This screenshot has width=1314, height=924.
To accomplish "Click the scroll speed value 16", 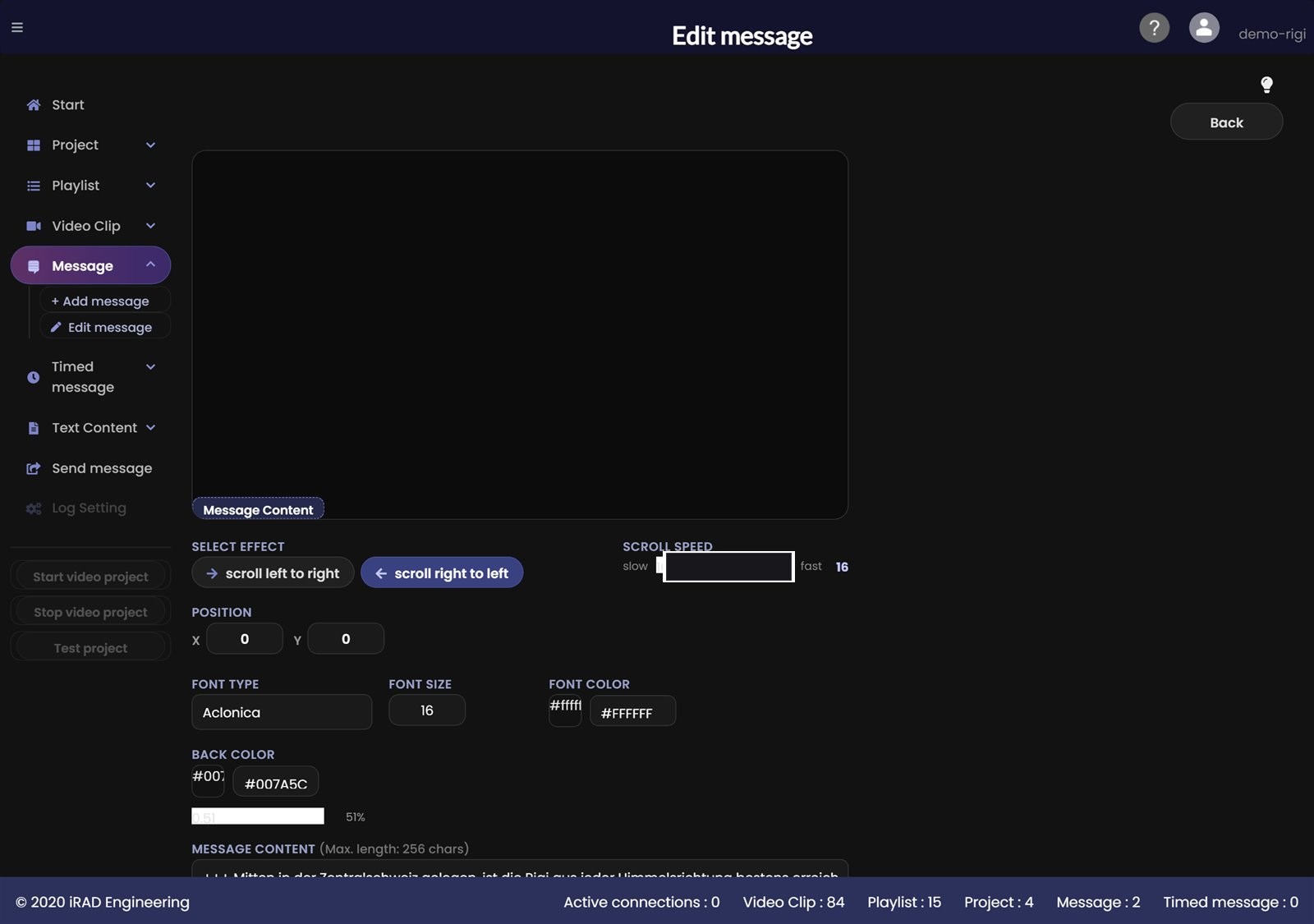I will (x=842, y=567).
